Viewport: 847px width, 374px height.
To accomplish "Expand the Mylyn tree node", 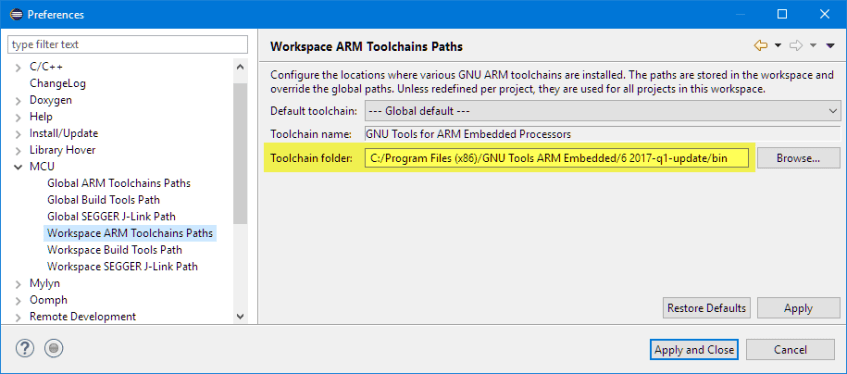I will click(18, 284).
